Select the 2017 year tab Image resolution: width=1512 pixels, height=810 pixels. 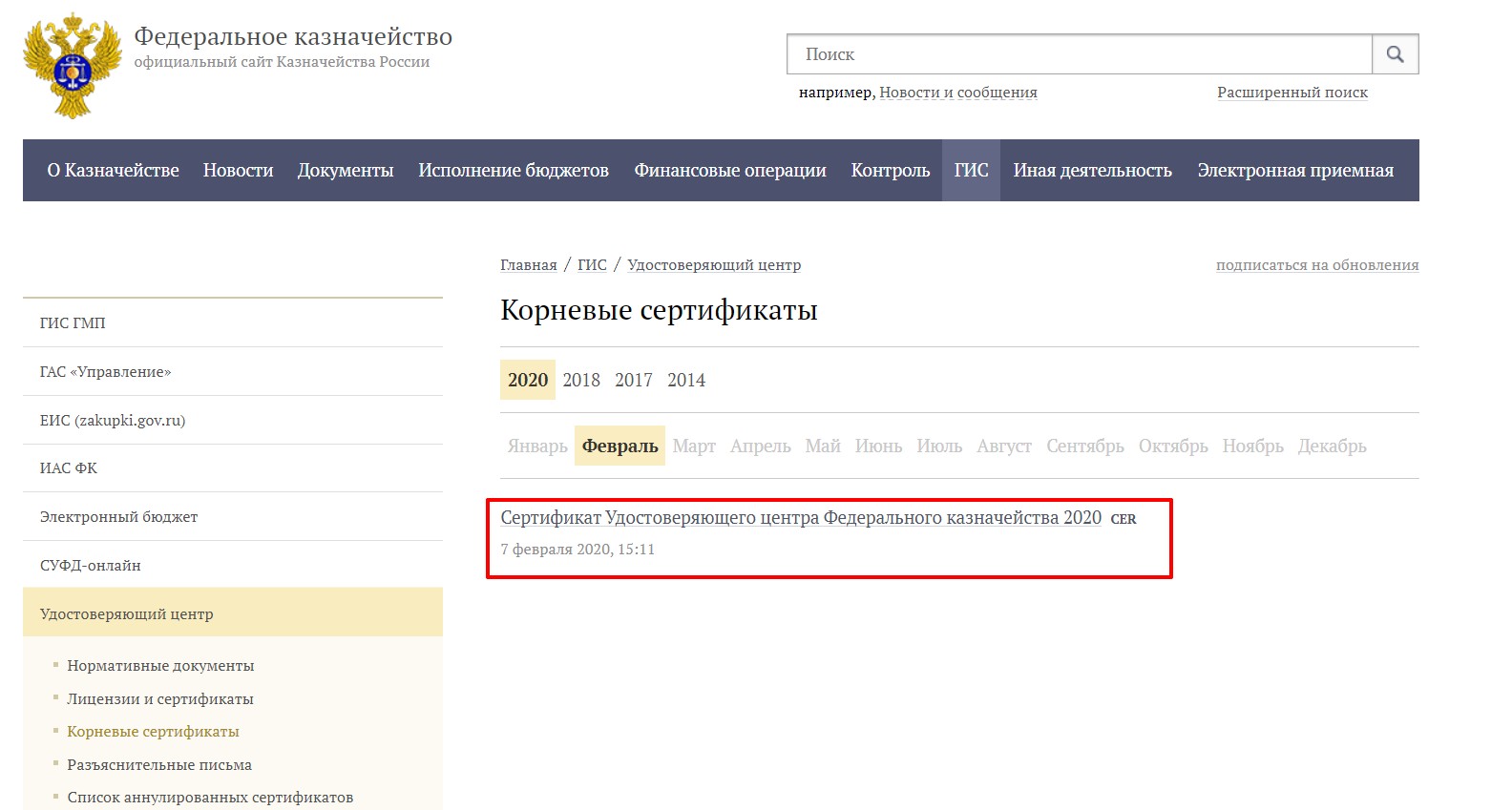pyautogui.click(x=634, y=380)
